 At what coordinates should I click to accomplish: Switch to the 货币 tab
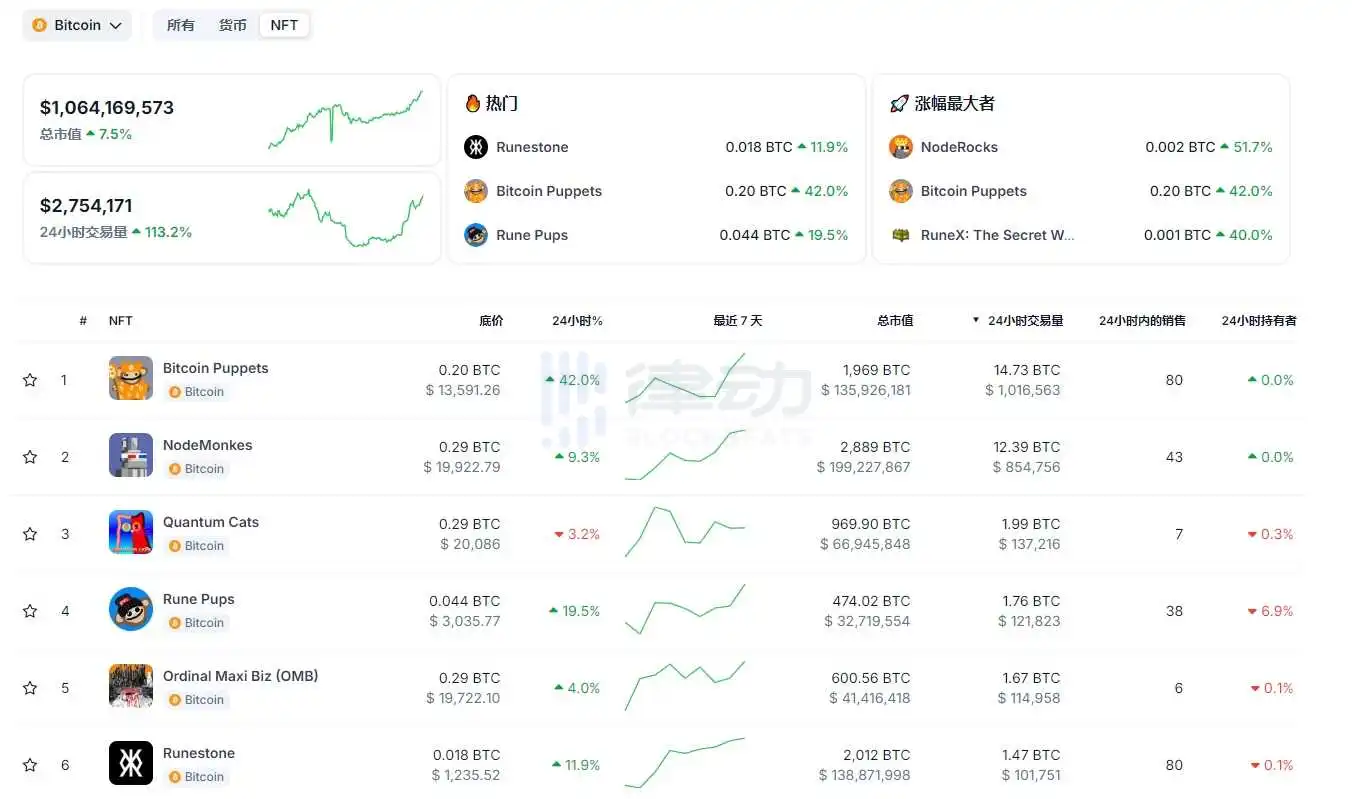pos(233,25)
